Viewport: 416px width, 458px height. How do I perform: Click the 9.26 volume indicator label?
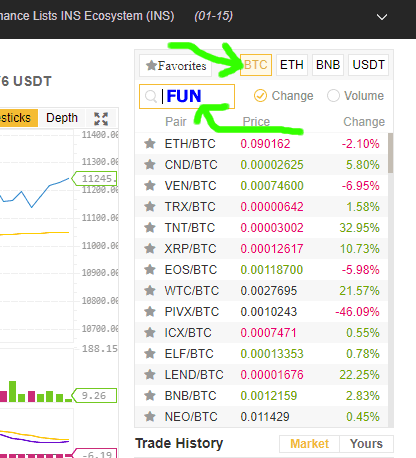(94, 396)
